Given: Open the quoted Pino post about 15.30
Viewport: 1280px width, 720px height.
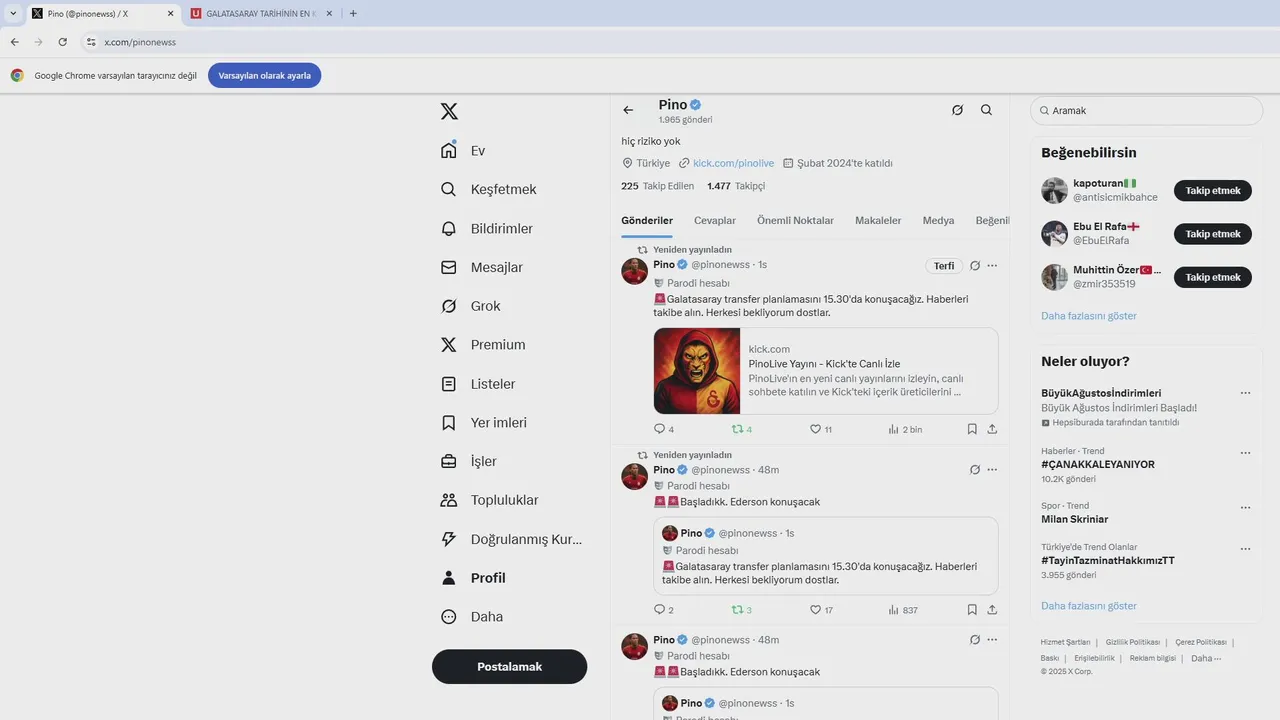Looking at the screenshot, I should (826, 556).
